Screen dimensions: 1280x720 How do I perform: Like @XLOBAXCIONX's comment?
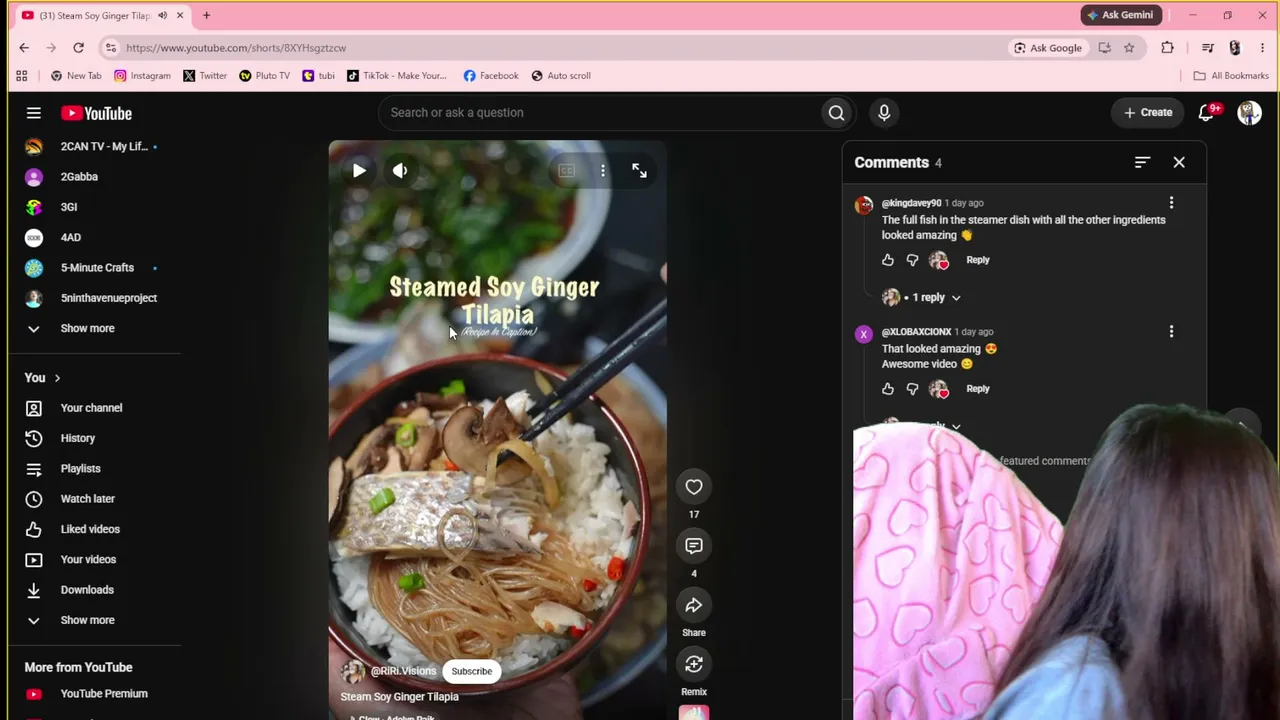pos(888,389)
